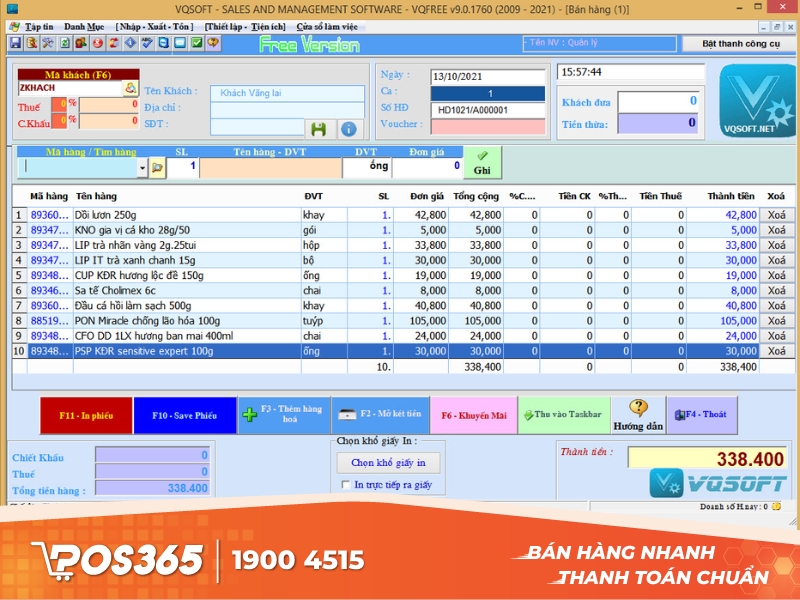Click the Địa chỉ input field
The image size is (800, 600).
click(287, 109)
